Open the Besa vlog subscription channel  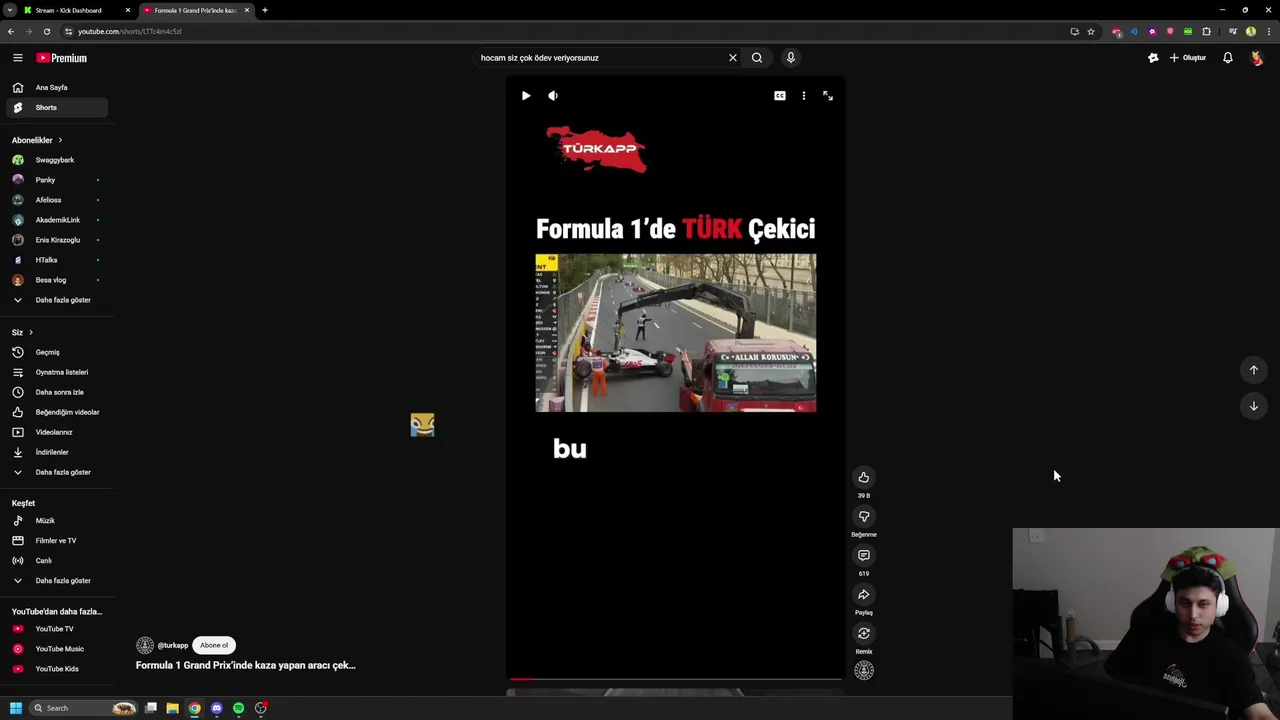point(57,280)
